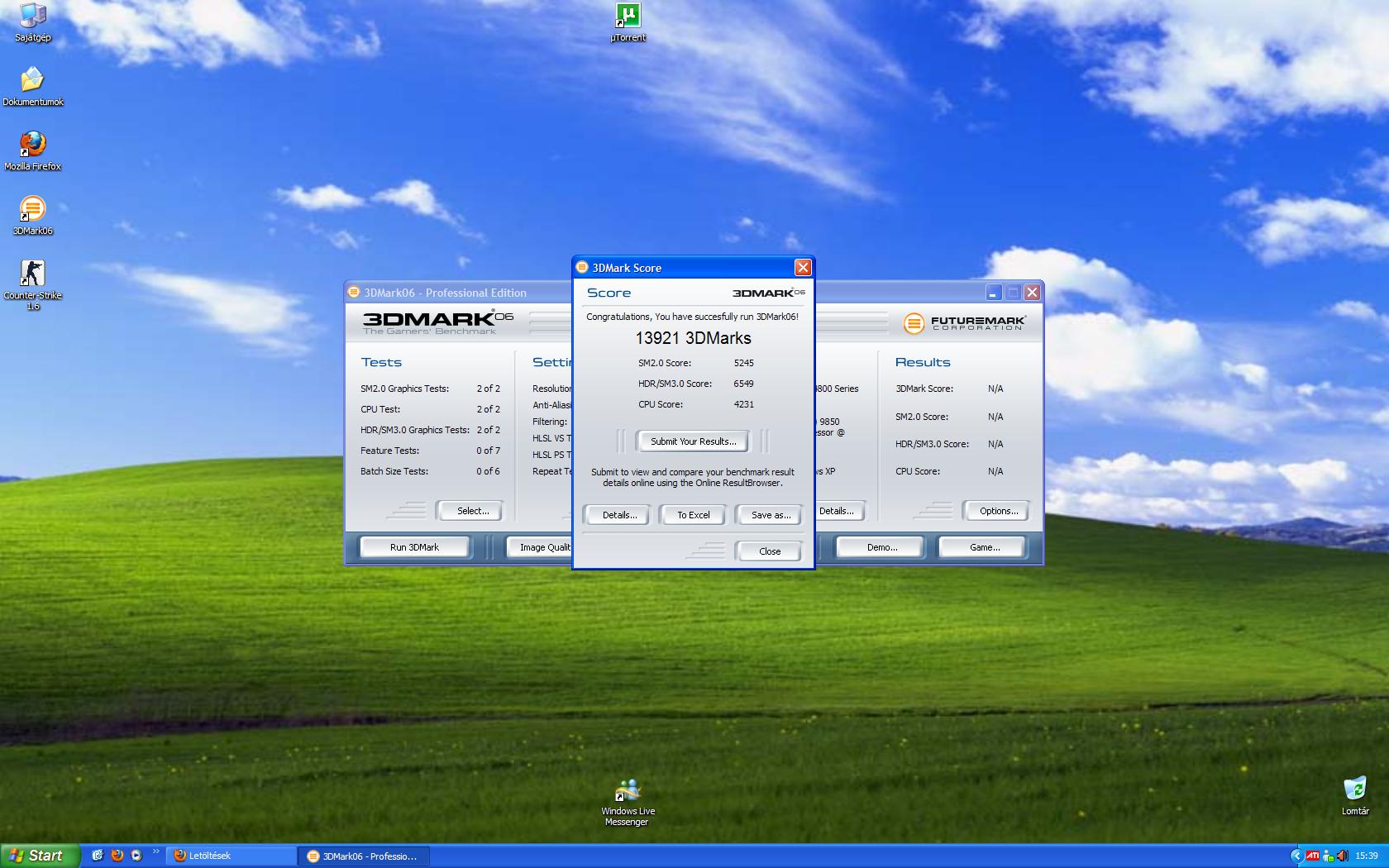
Task: Select the Windows Live Messenger desktop icon
Action: coord(627,802)
